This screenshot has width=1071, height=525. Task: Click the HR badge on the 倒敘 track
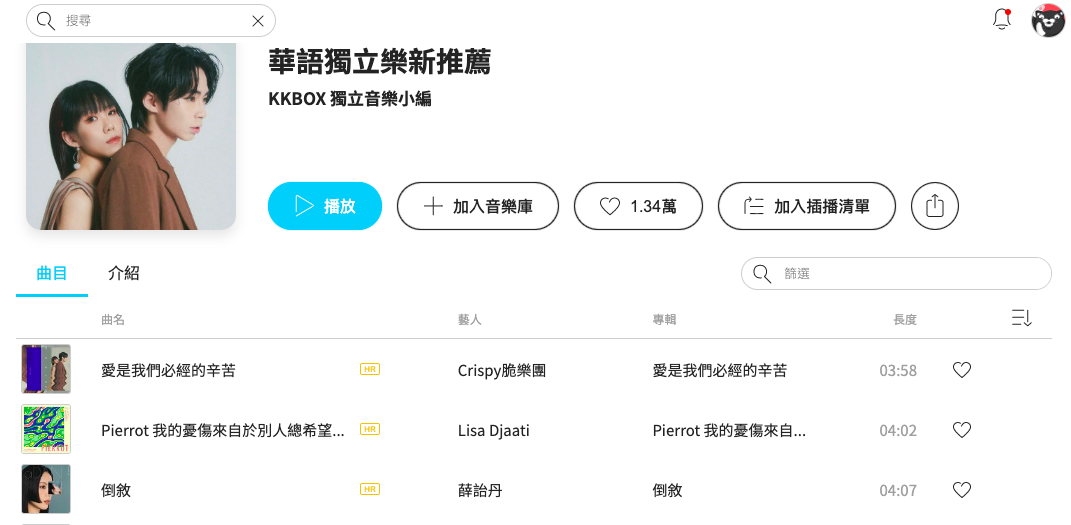pos(370,489)
